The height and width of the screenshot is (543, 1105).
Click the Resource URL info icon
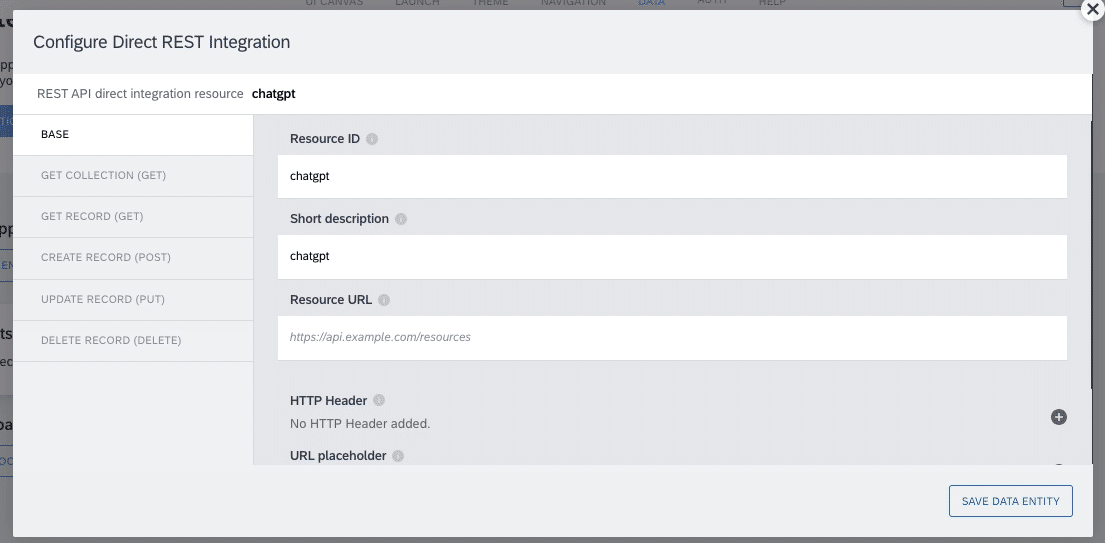pos(384,300)
